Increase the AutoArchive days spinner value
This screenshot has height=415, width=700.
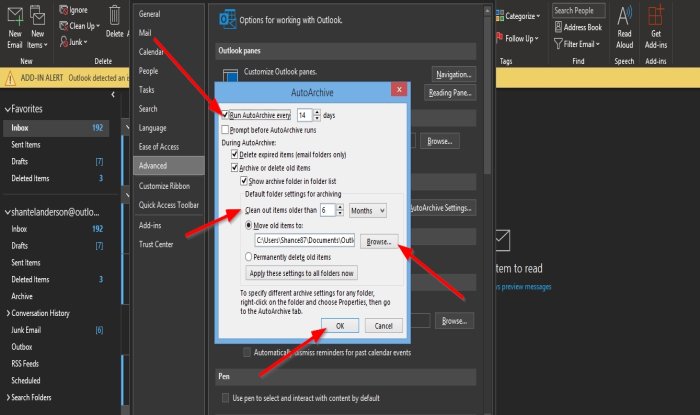click(x=317, y=112)
